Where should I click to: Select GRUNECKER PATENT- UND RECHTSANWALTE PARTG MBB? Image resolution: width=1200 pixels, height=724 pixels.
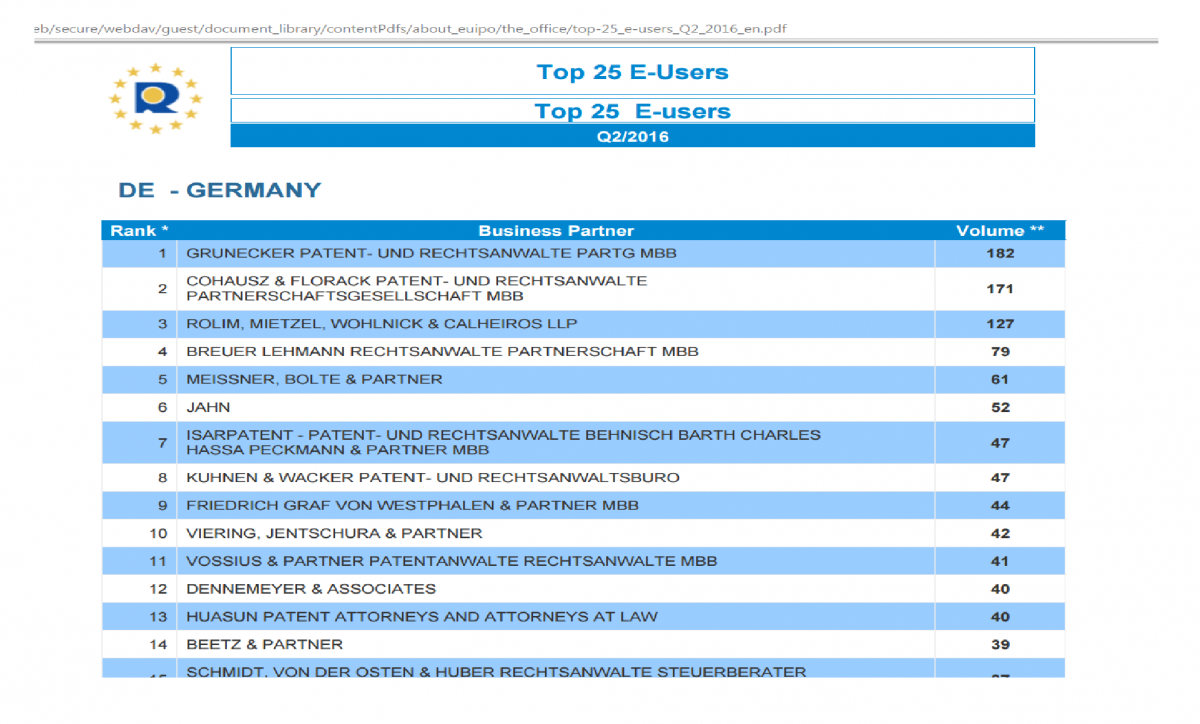click(x=431, y=253)
